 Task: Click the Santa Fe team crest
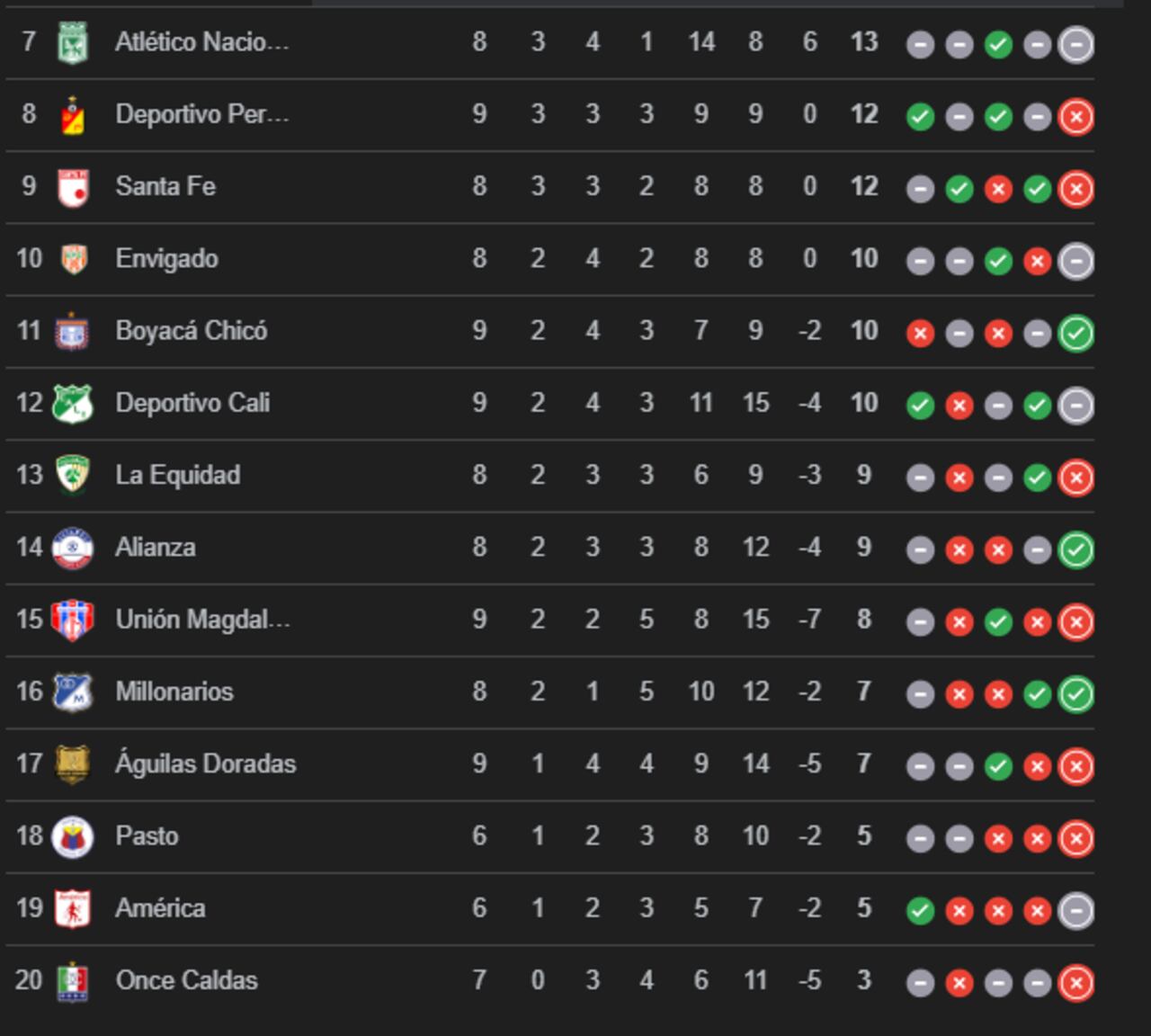tap(72, 187)
